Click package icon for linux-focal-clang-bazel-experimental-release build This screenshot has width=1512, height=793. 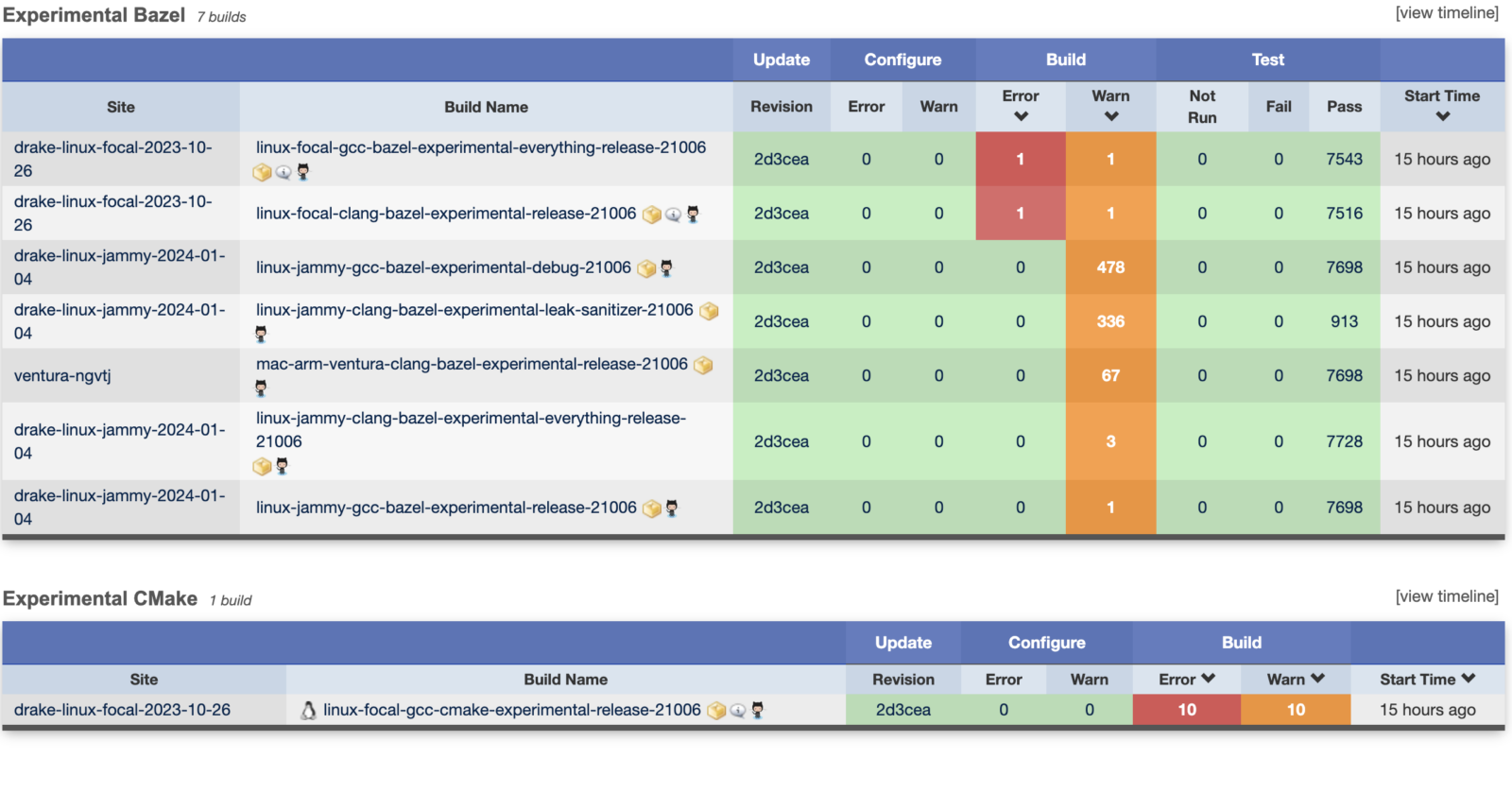pos(651,215)
